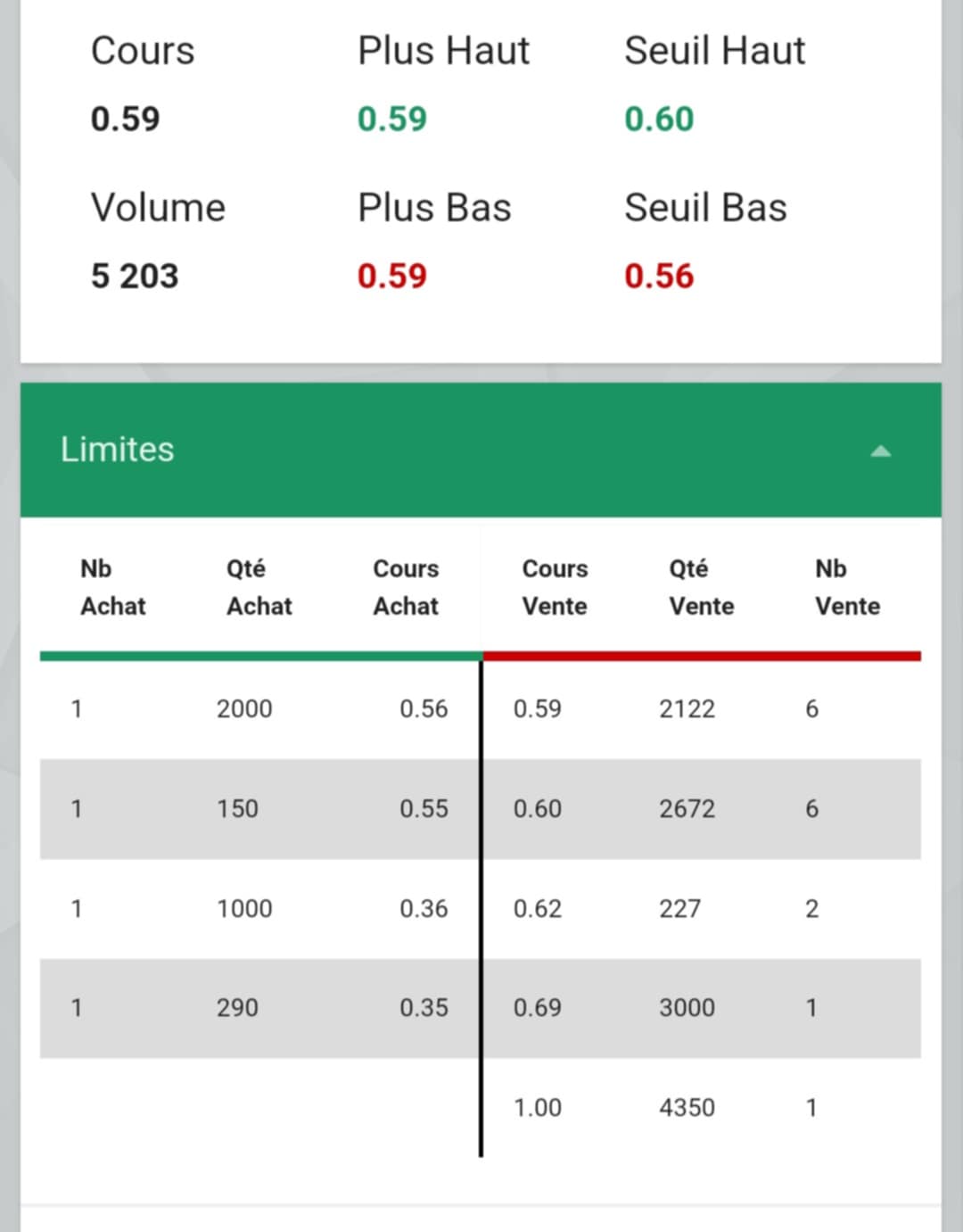Collapse the Limites section arrow

[880, 451]
